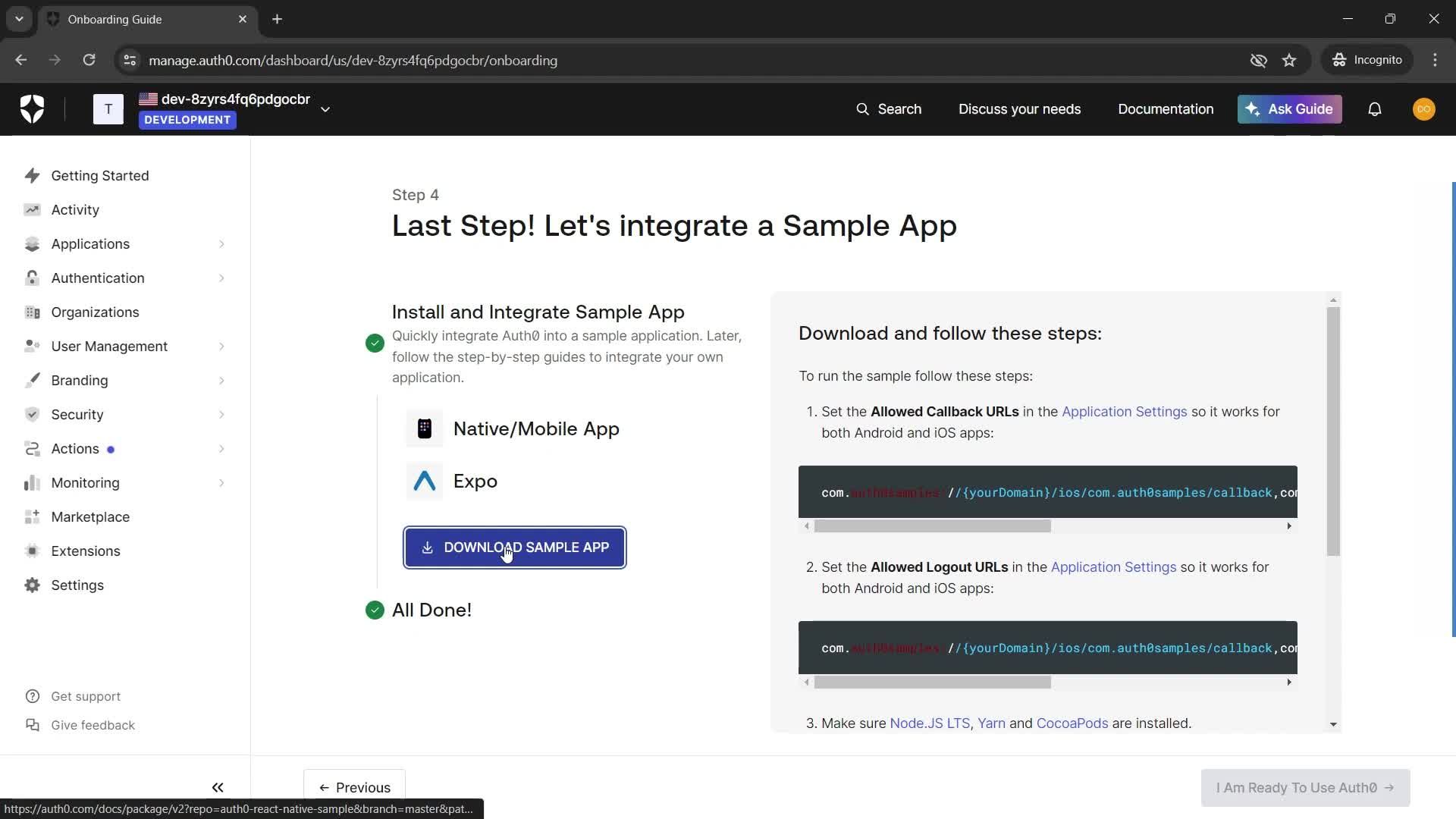Open the Node.JS LTS link
1456x819 pixels.
tap(930, 723)
